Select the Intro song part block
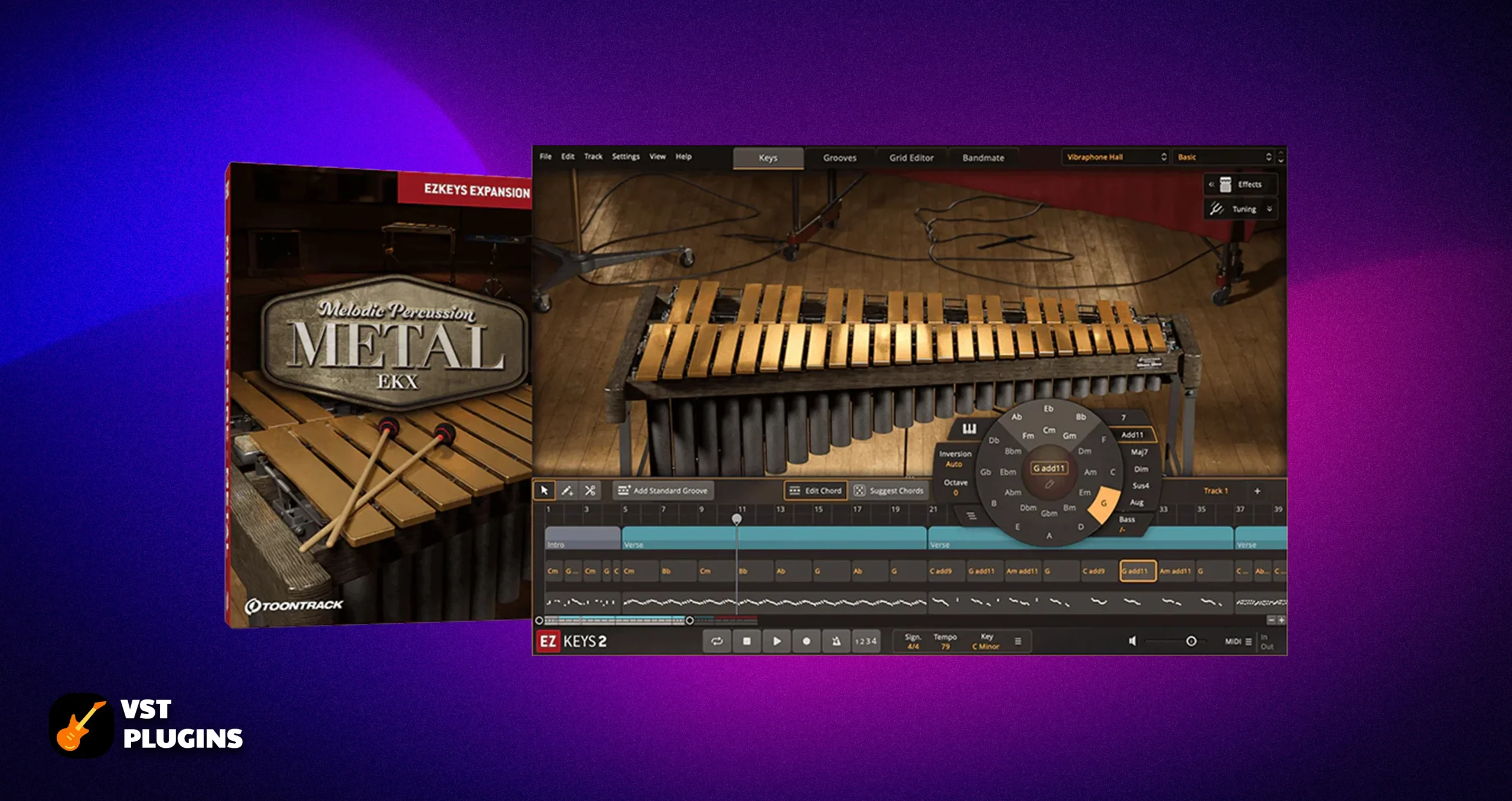1512x801 pixels. 582,538
